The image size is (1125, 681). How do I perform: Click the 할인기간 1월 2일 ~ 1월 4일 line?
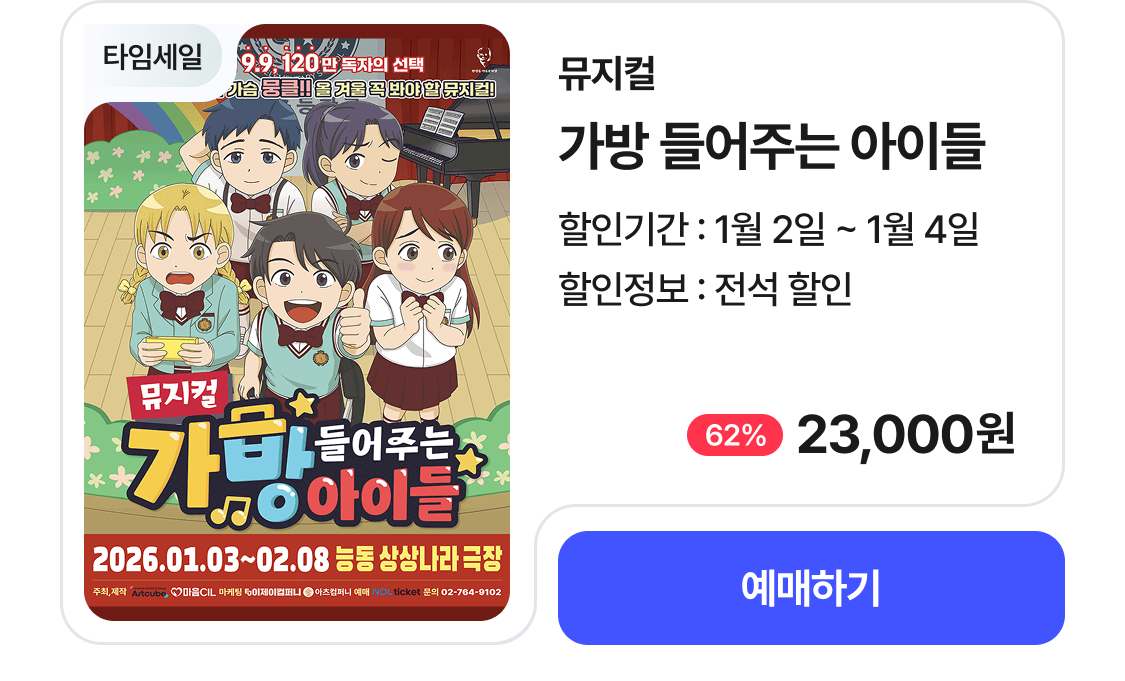pos(768,228)
